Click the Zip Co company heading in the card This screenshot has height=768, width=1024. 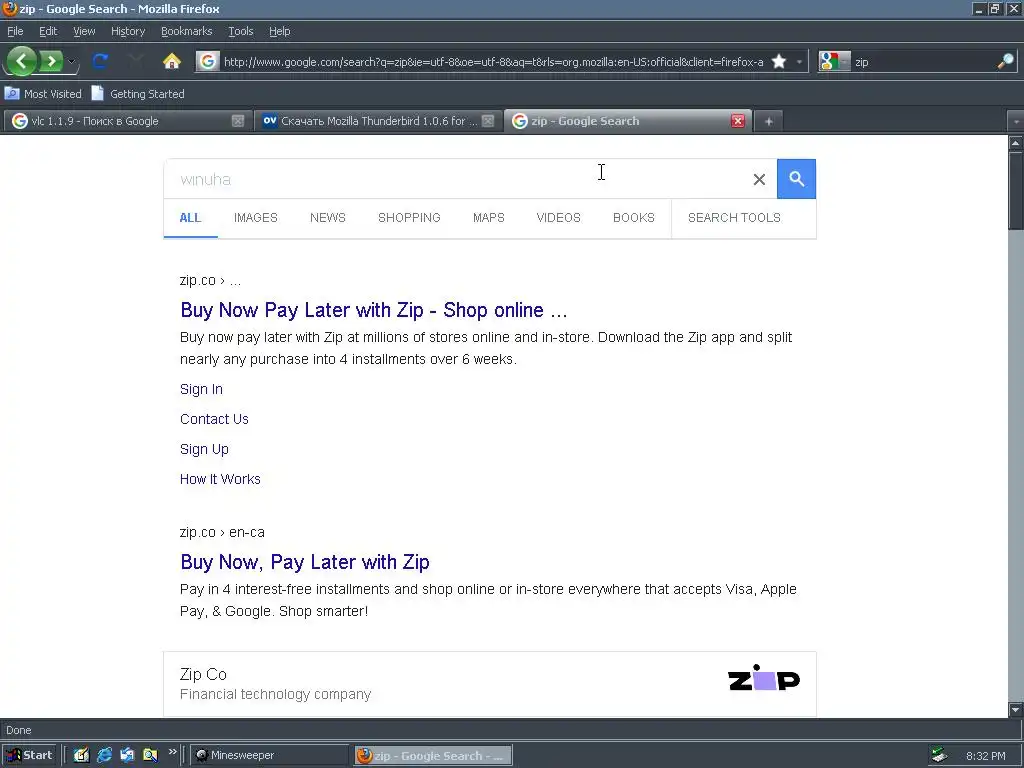tap(203, 675)
